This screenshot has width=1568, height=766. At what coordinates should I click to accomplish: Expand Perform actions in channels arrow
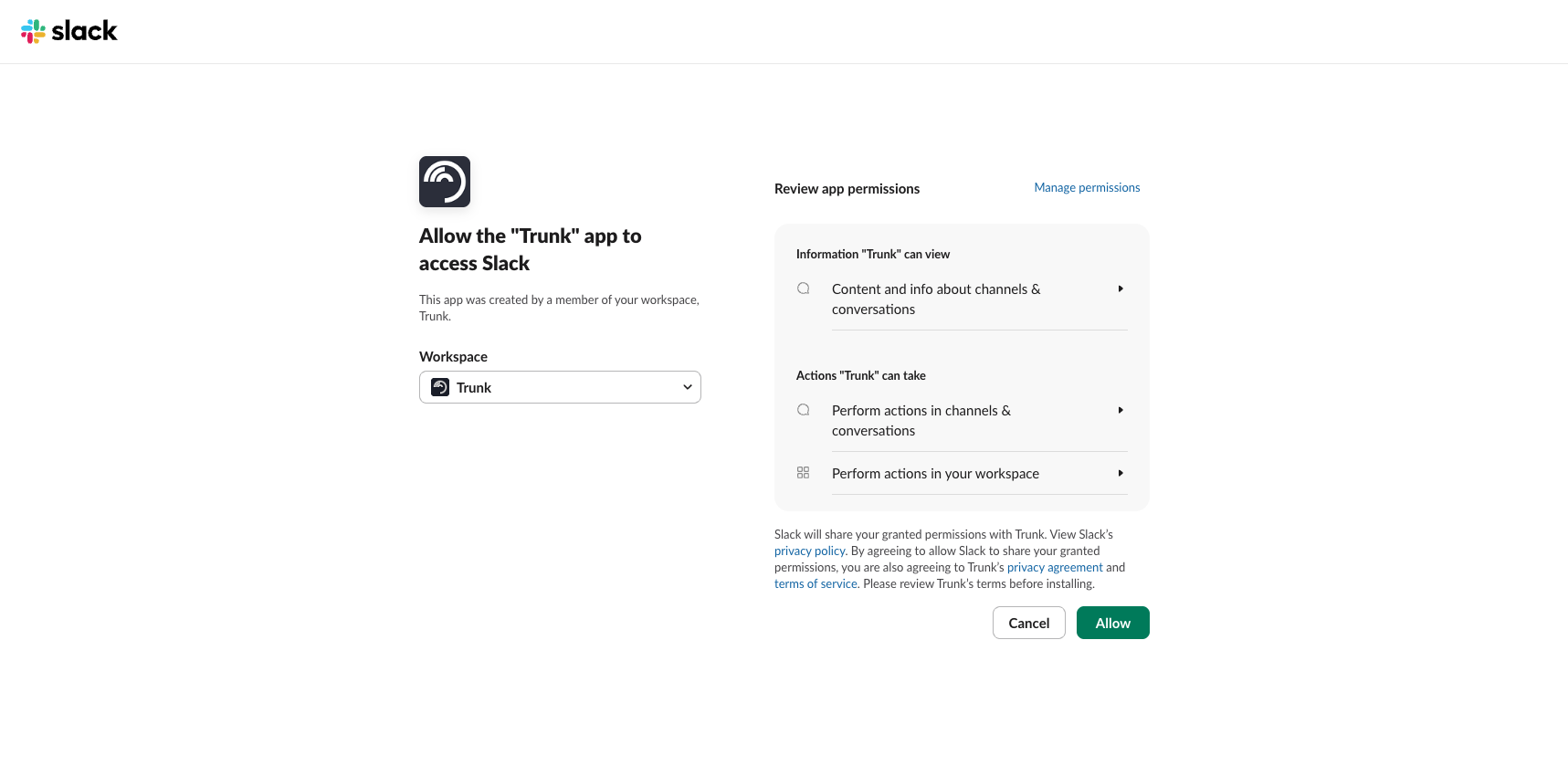tap(1121, 410)
